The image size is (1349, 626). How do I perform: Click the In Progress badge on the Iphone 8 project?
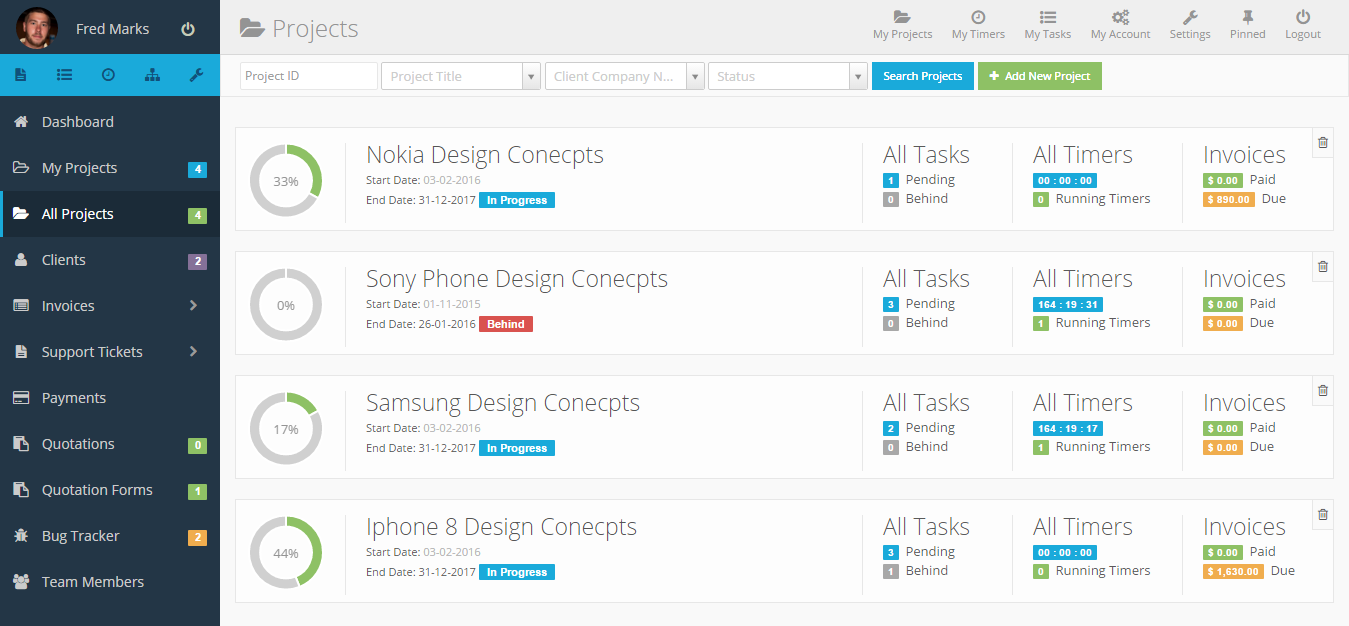pyautogui.click(x=517, y=572)
